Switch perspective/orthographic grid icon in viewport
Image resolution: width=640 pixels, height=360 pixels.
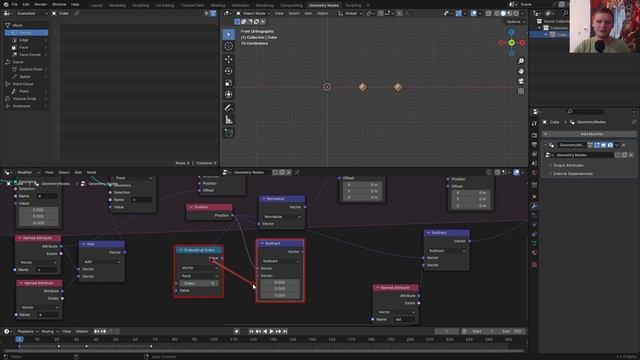[521, 91]
